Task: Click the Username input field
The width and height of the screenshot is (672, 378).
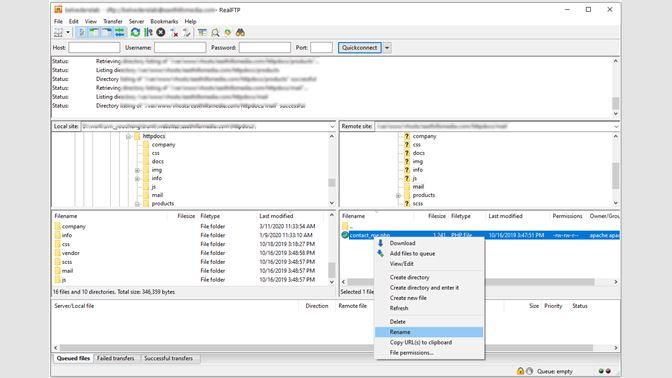Action: pos(180,48)
